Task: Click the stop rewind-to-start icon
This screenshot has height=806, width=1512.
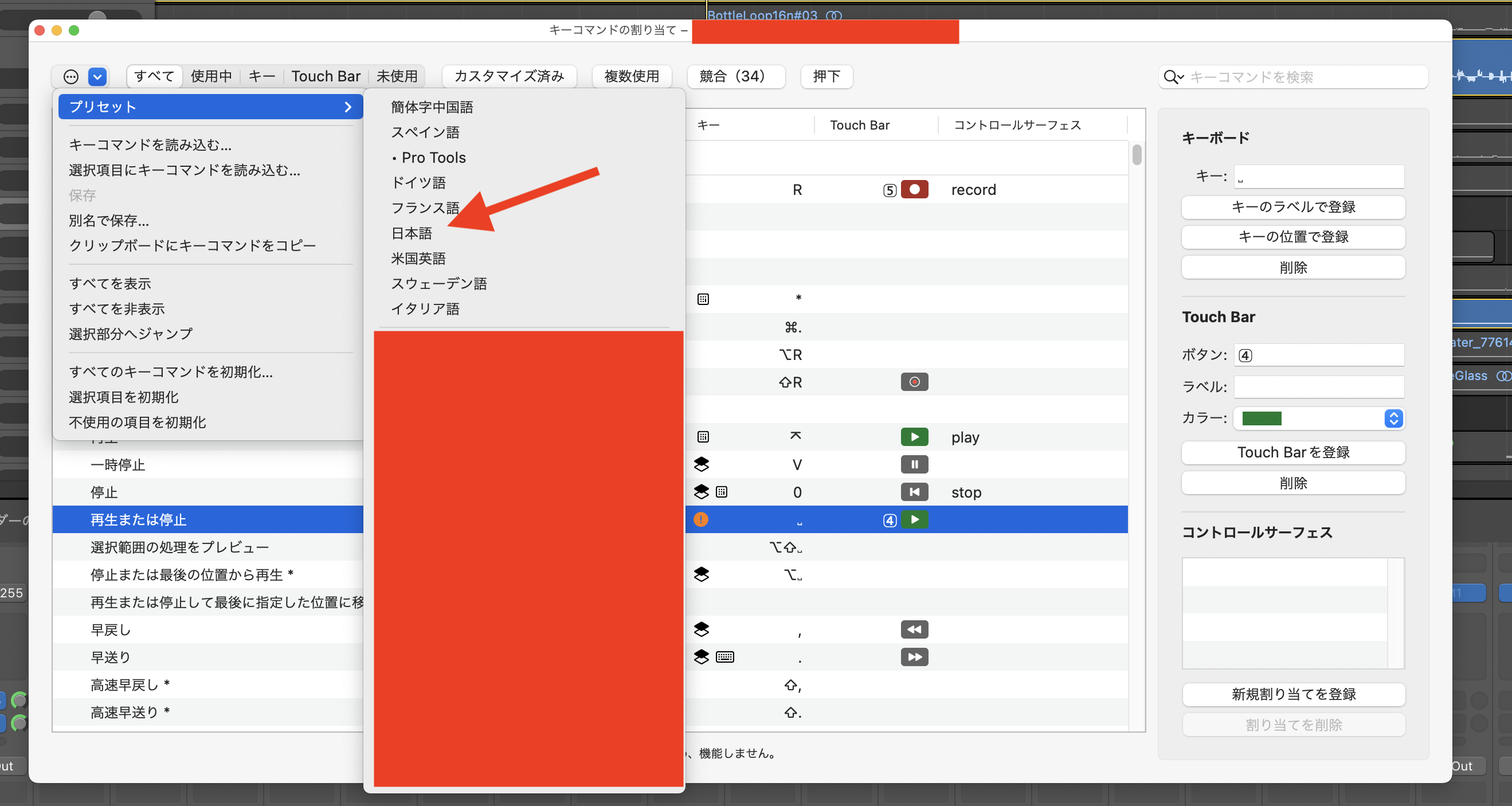Action: click(914, 492)
